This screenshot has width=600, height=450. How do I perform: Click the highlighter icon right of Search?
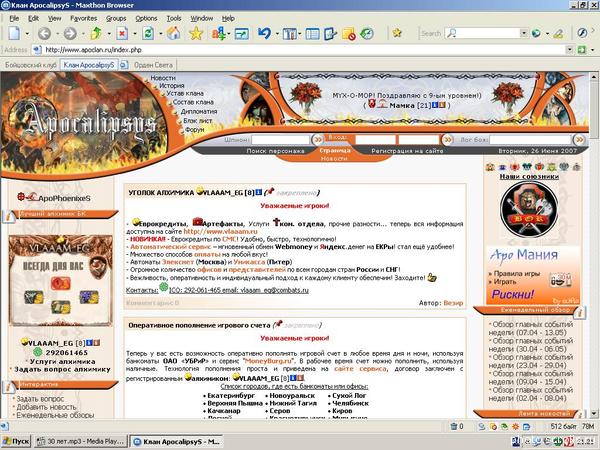[558, 34]
